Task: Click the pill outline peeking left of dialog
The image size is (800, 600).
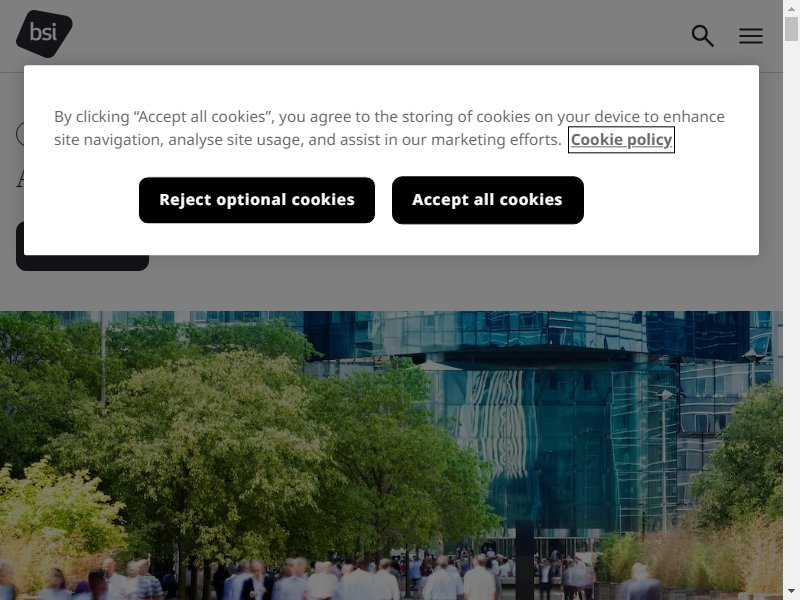Action: point(19,134)
